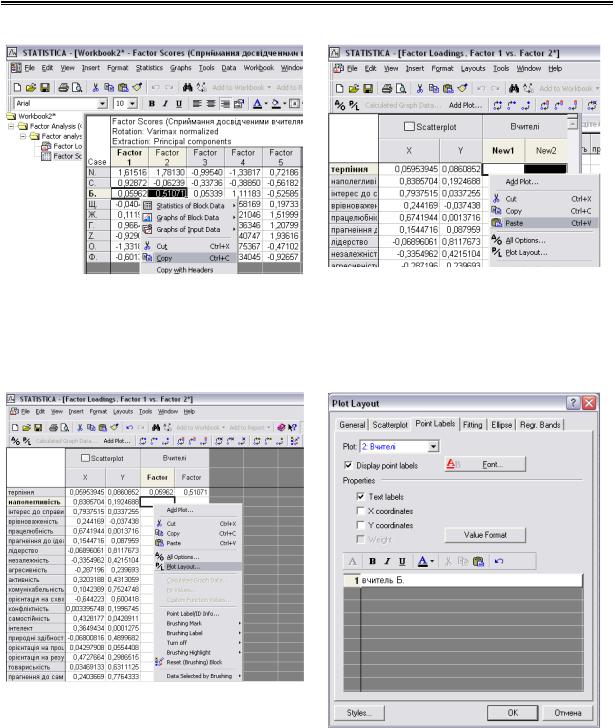Click the question mark help button of Plot Layout

[573, 403]
